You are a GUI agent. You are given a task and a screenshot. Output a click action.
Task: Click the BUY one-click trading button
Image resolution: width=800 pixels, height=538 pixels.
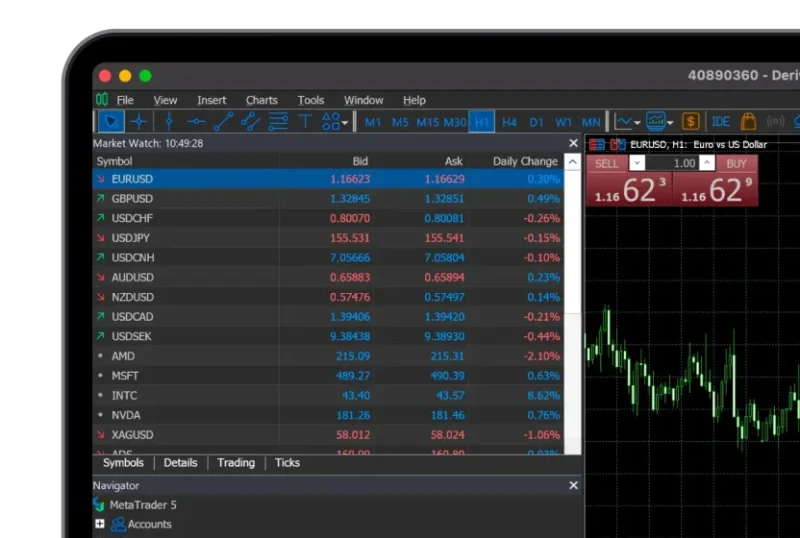coord(736,163)
